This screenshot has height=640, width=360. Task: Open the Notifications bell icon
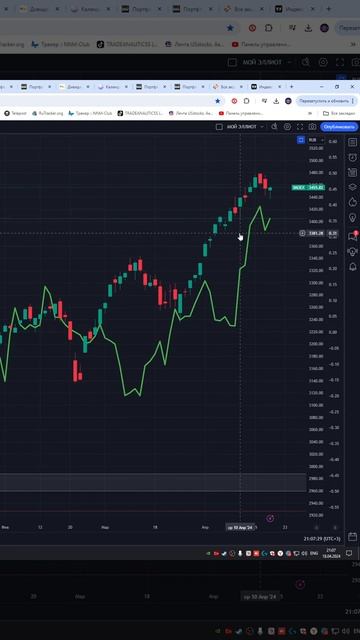click(352, 267)
